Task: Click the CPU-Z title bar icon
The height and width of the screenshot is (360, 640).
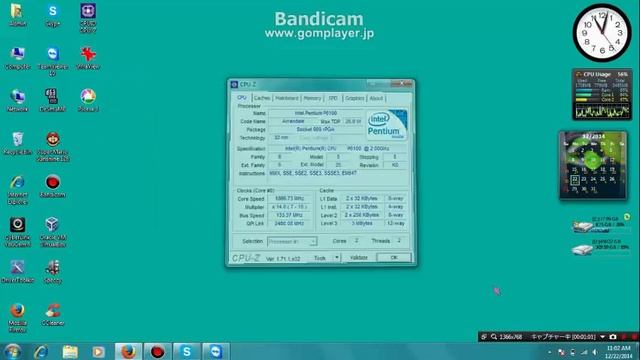Action: 234,84
